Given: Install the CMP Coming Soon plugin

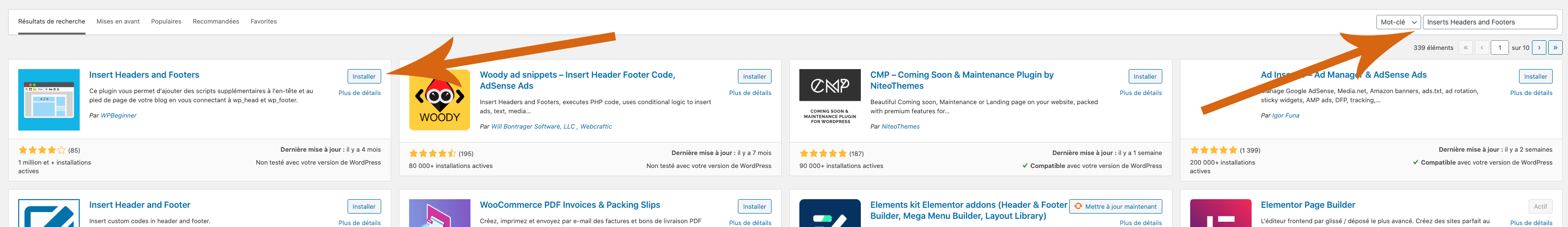Looking at the screenshot, I should (1145, 77).
